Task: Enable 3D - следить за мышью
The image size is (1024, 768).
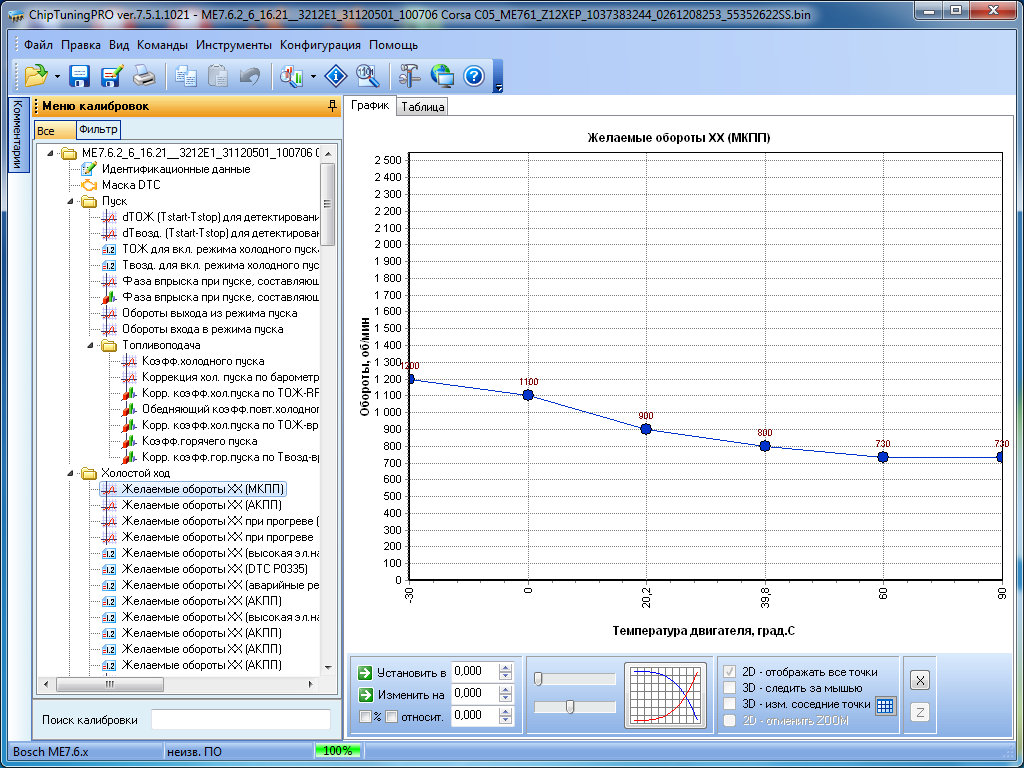Action: click(x=730, y=688)
